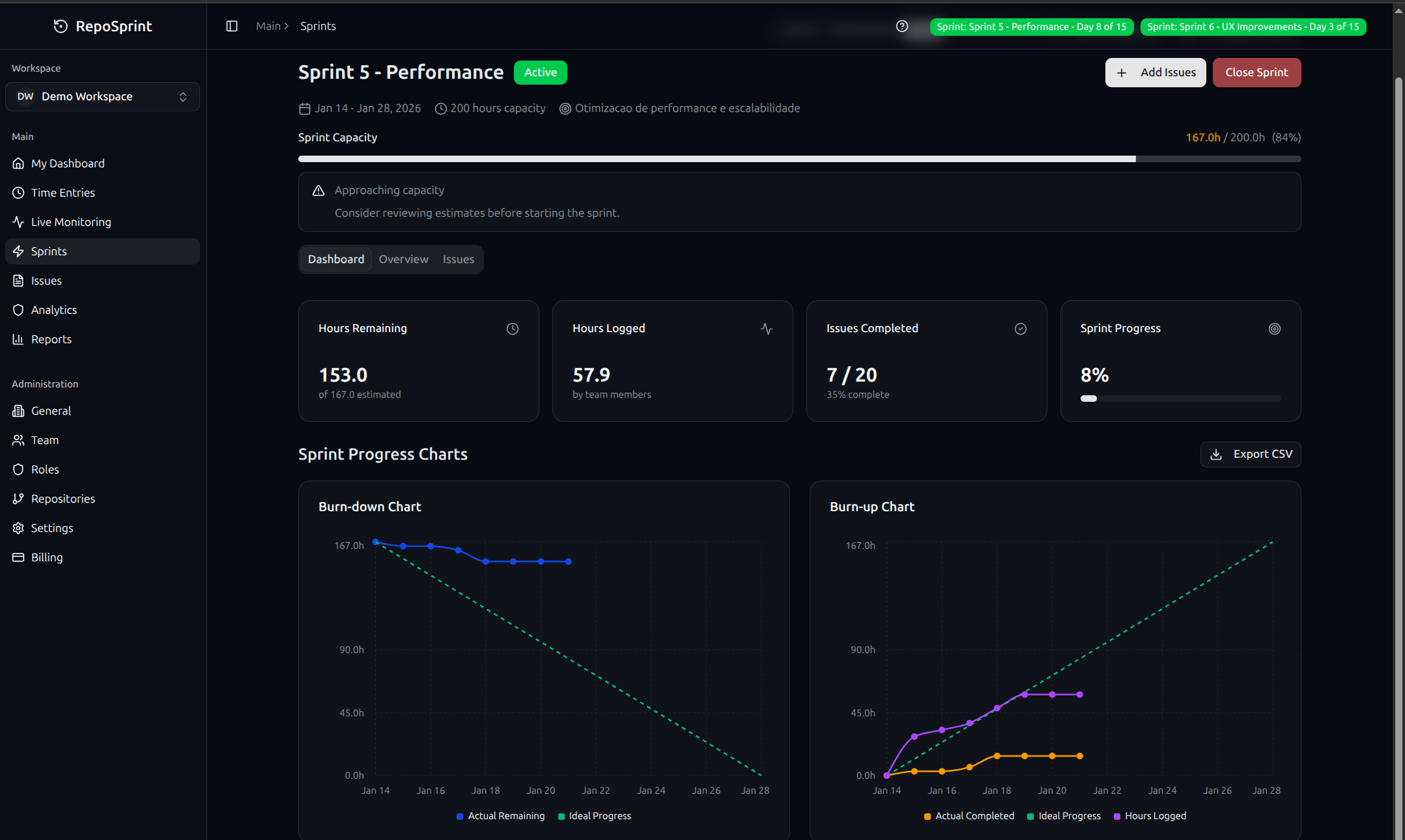This screenshot has width=1405, height=840.
Task: Click the RepoSprint logo icon
Action: (x=61, y=26)
